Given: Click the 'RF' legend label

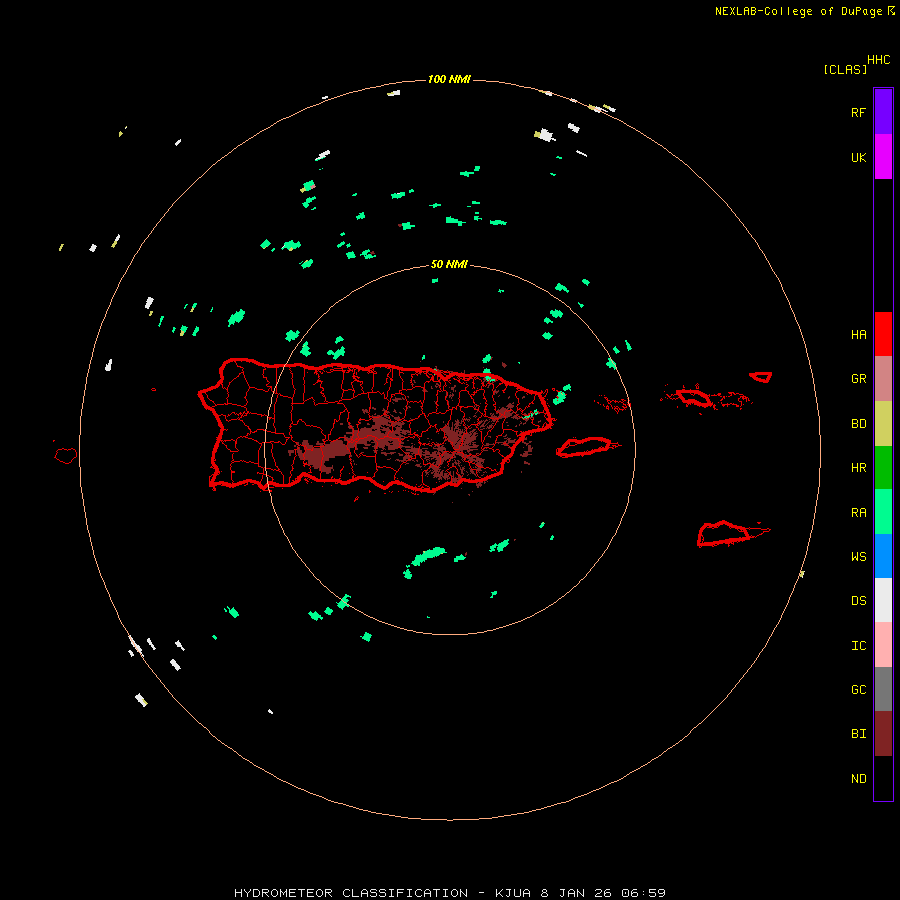Looking at the screenshot, I should (858, 112).
